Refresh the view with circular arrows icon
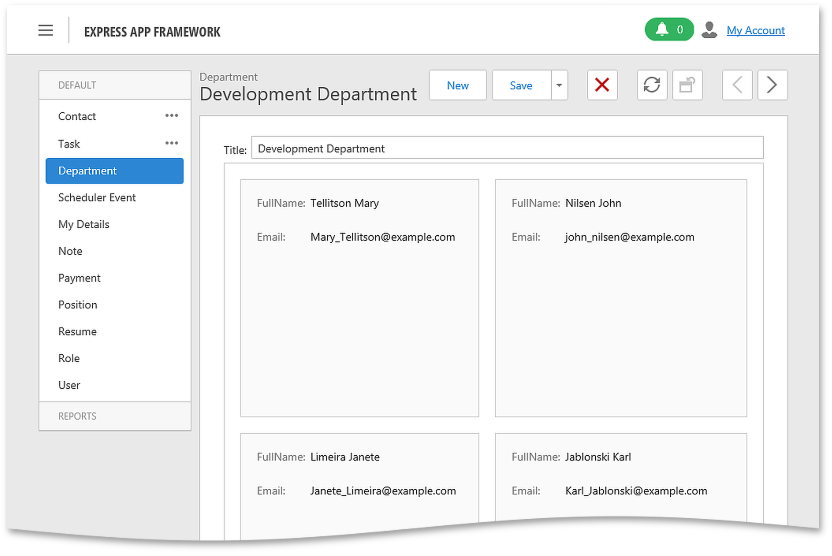The height and width of the screenshot is (556, 832). tap(652, 85)
